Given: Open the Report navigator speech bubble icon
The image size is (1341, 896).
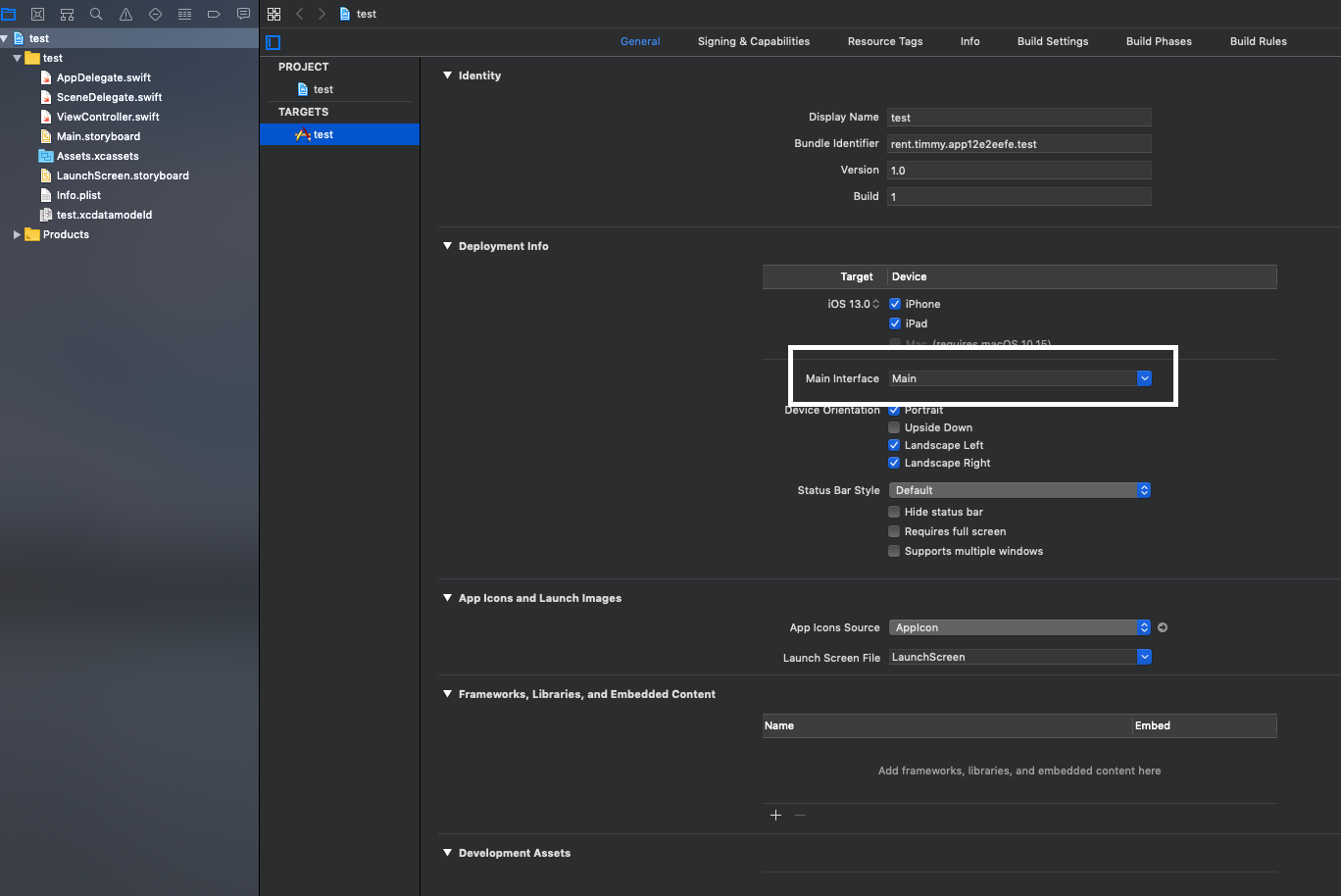Looking at the screenshot, I should click(x=243, y=15).
